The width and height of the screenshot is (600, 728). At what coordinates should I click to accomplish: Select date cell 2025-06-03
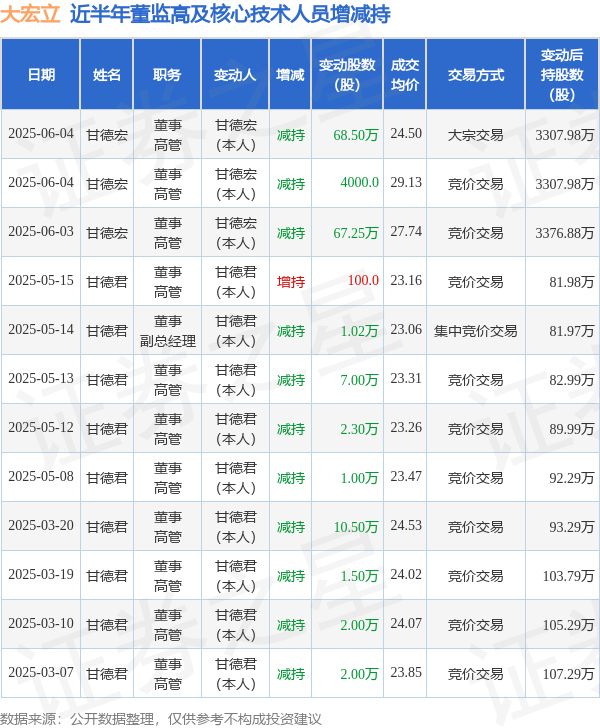pyautogui.click(x=41, y=232)
